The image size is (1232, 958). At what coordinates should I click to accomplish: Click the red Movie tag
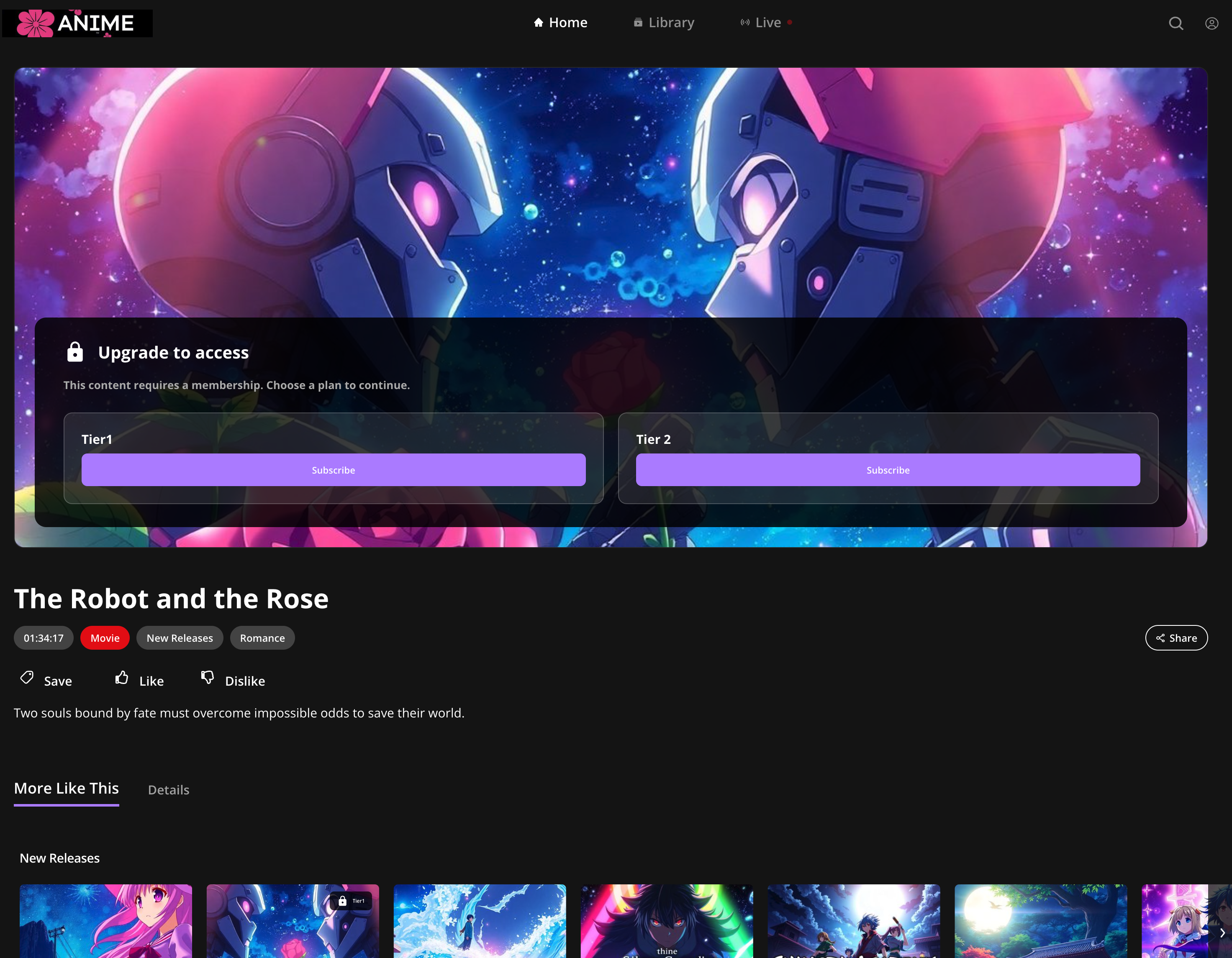tap(105, 638)
